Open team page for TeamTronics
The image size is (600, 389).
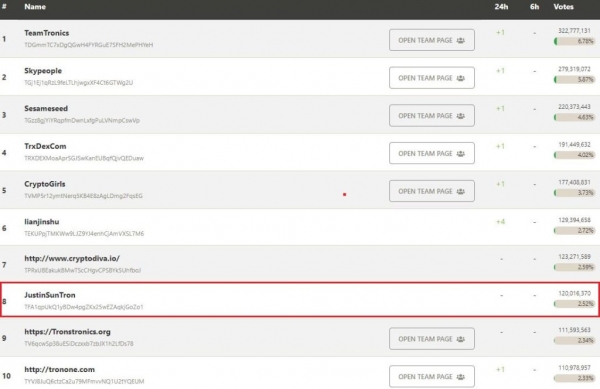click(x=432, y=40)
